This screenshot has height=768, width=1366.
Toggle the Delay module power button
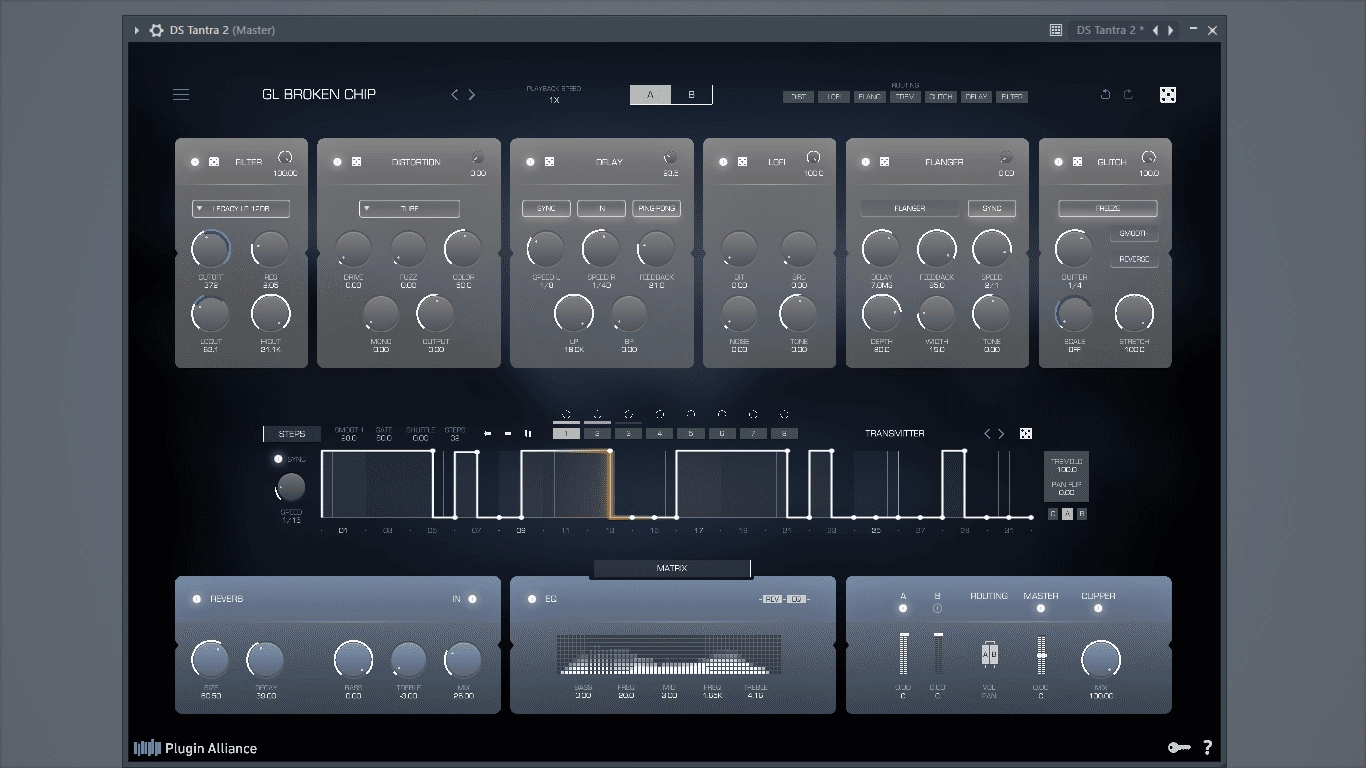[530, 162]
